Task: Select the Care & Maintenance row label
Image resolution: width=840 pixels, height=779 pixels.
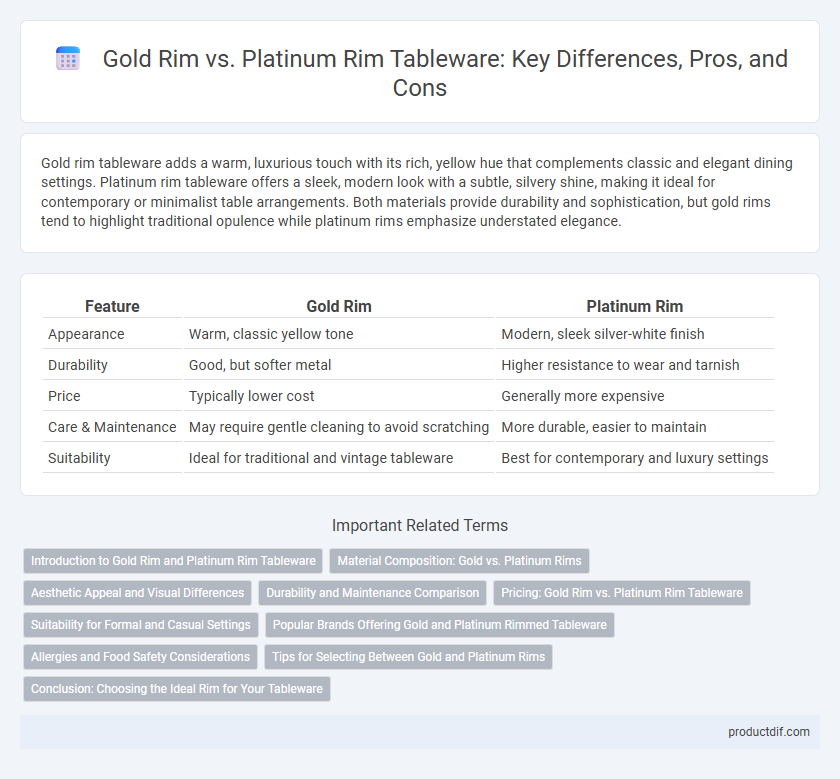Action: point(112,427)
